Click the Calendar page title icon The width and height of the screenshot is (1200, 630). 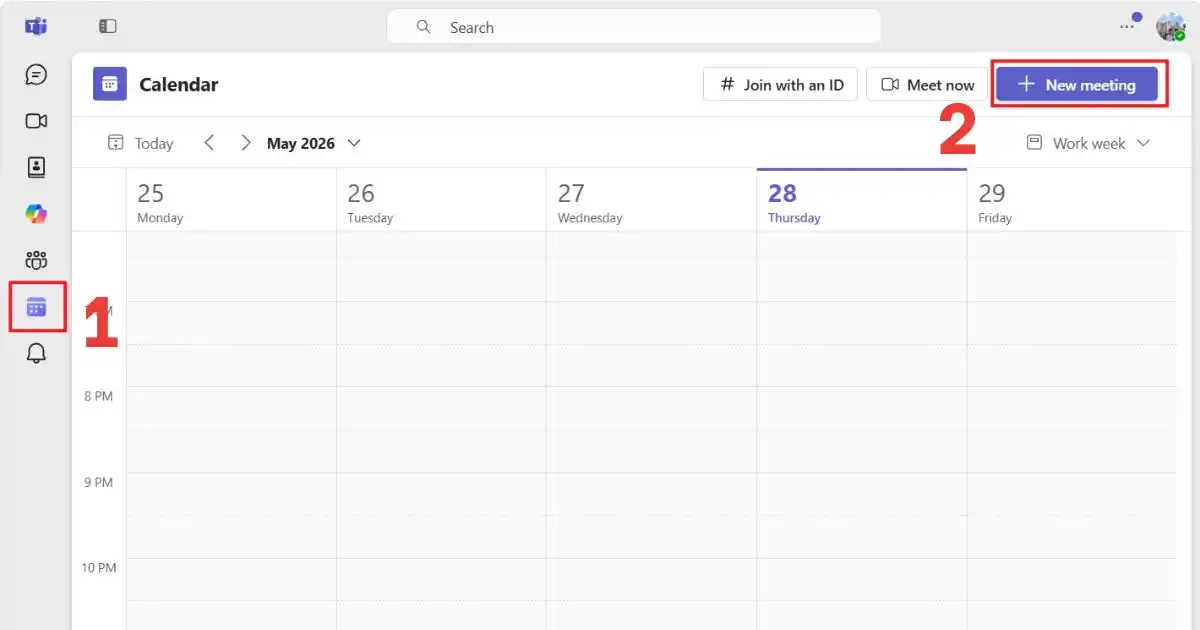point(110,84)
